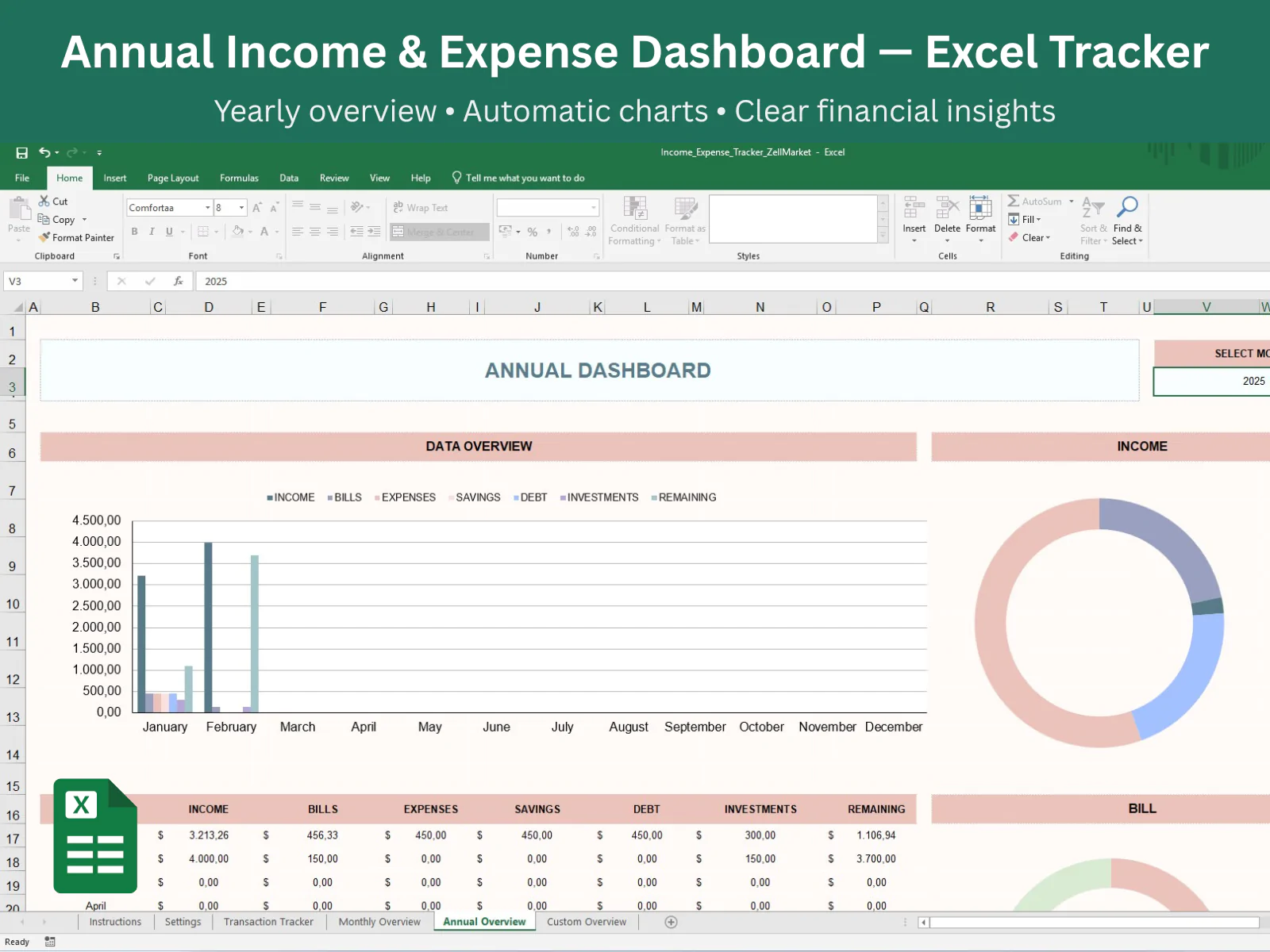The image size is (1270, 952).
Task: Click the Save icon in quick access toolbar
Action: point(21,152)
